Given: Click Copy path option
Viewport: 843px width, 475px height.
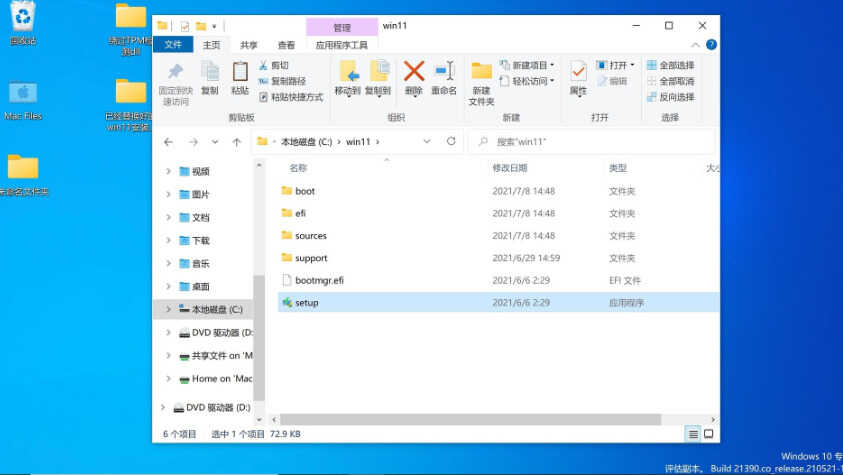Looking at the screenshot, I should tap(283, 81).
